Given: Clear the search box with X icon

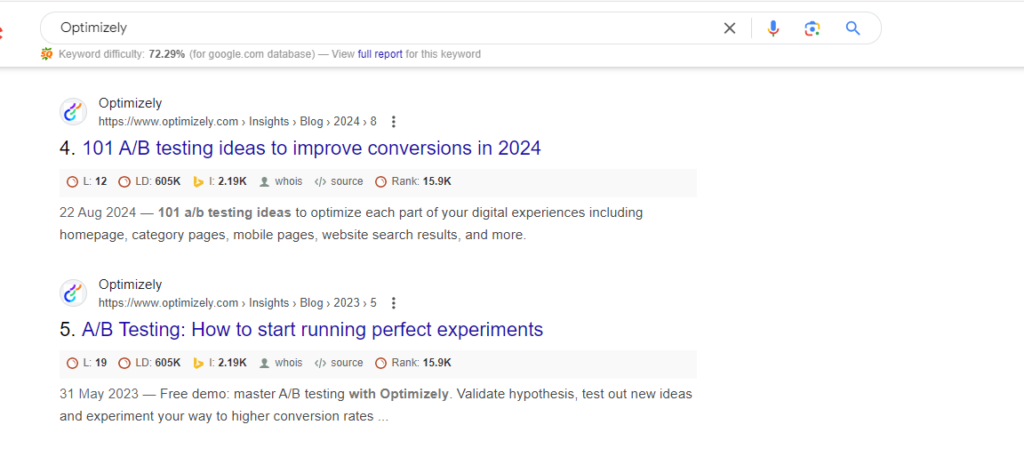Looking at the screenshot, I should coord(730,28).
